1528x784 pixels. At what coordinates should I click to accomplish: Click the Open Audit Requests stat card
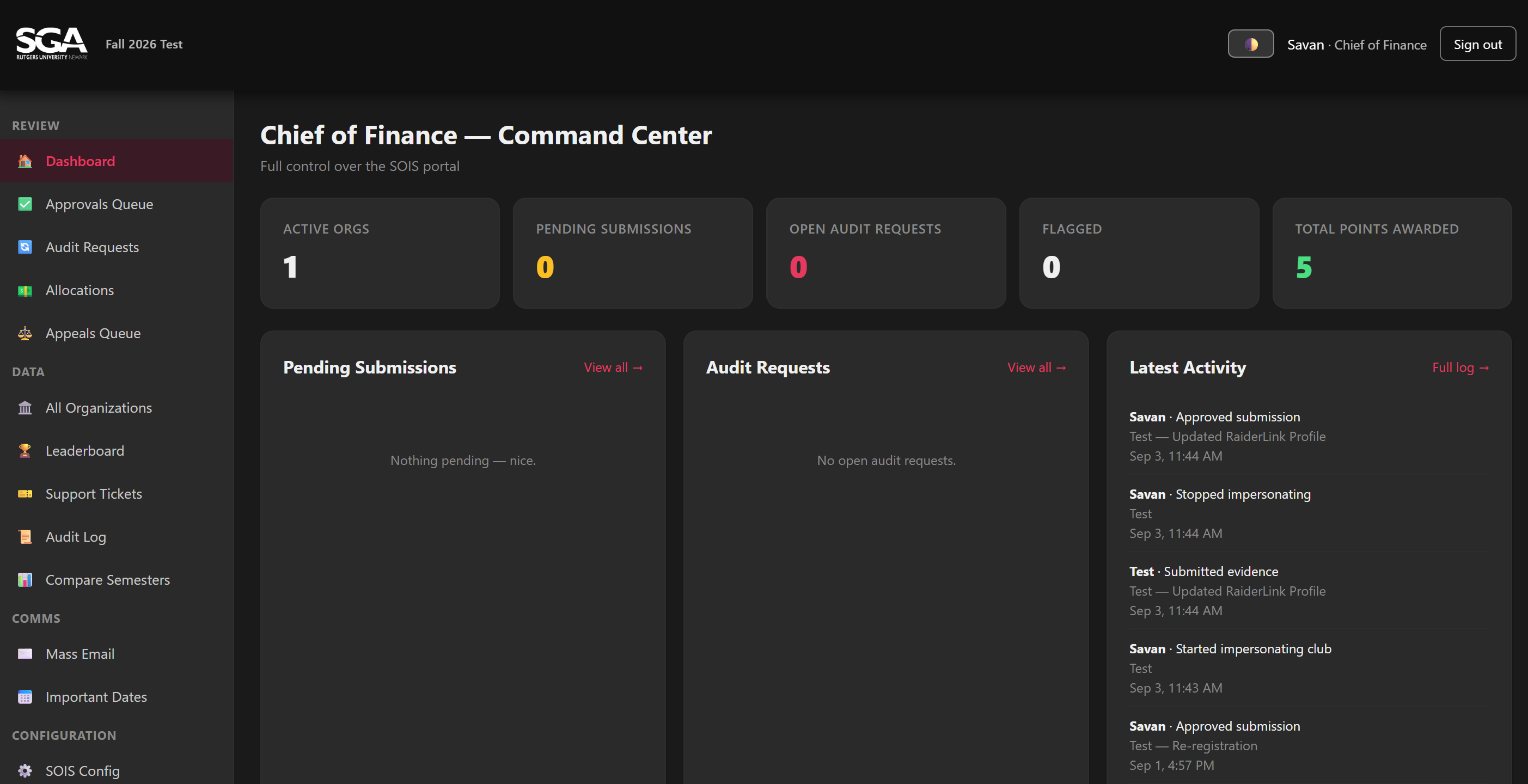pos(885,253)
